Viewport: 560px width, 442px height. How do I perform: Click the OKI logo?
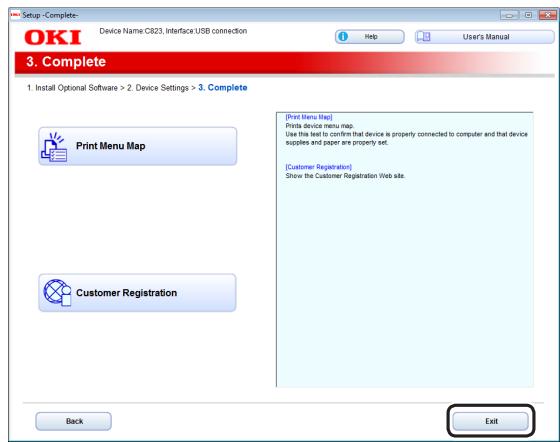pos(53,37)
